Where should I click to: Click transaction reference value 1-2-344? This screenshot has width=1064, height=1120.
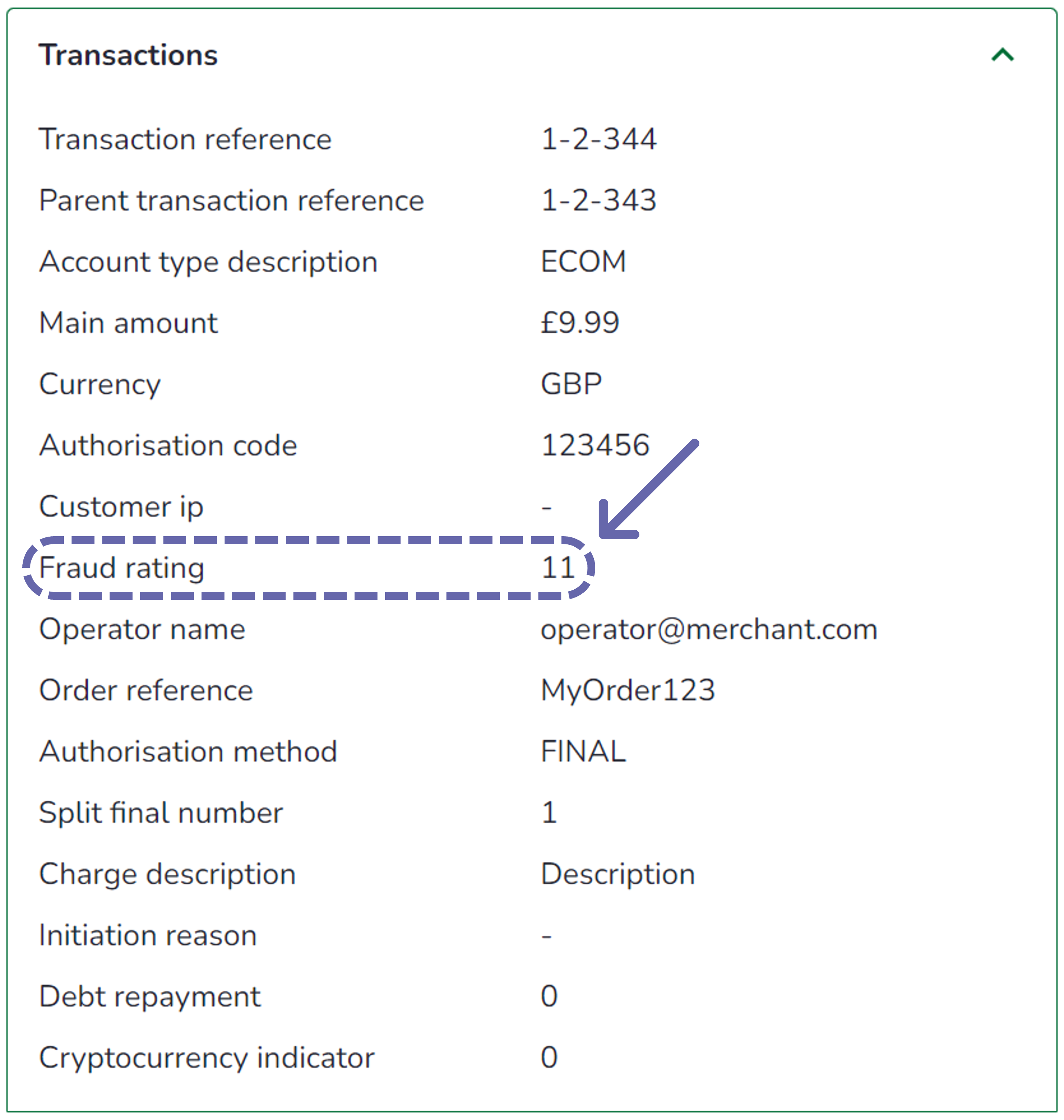(598, 139)
